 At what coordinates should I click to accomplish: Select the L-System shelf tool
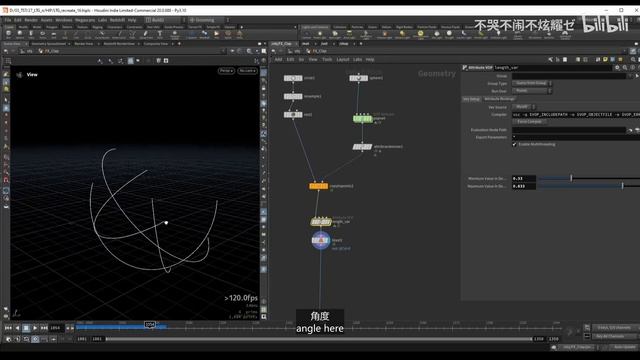coord(191,34)
